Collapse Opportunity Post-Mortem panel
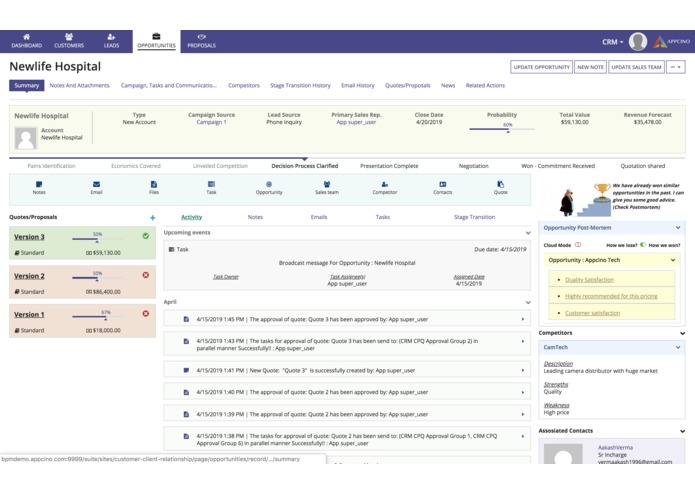This screenshot has width=695, height=494. point(678,228)
